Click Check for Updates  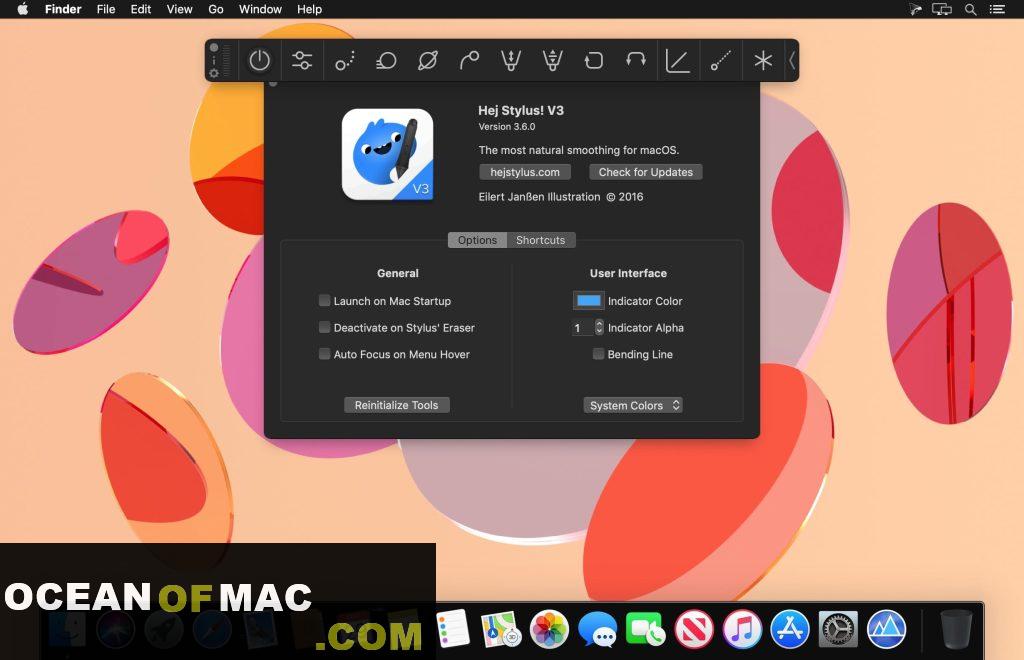pyautogui.click(x=646, y=172)
